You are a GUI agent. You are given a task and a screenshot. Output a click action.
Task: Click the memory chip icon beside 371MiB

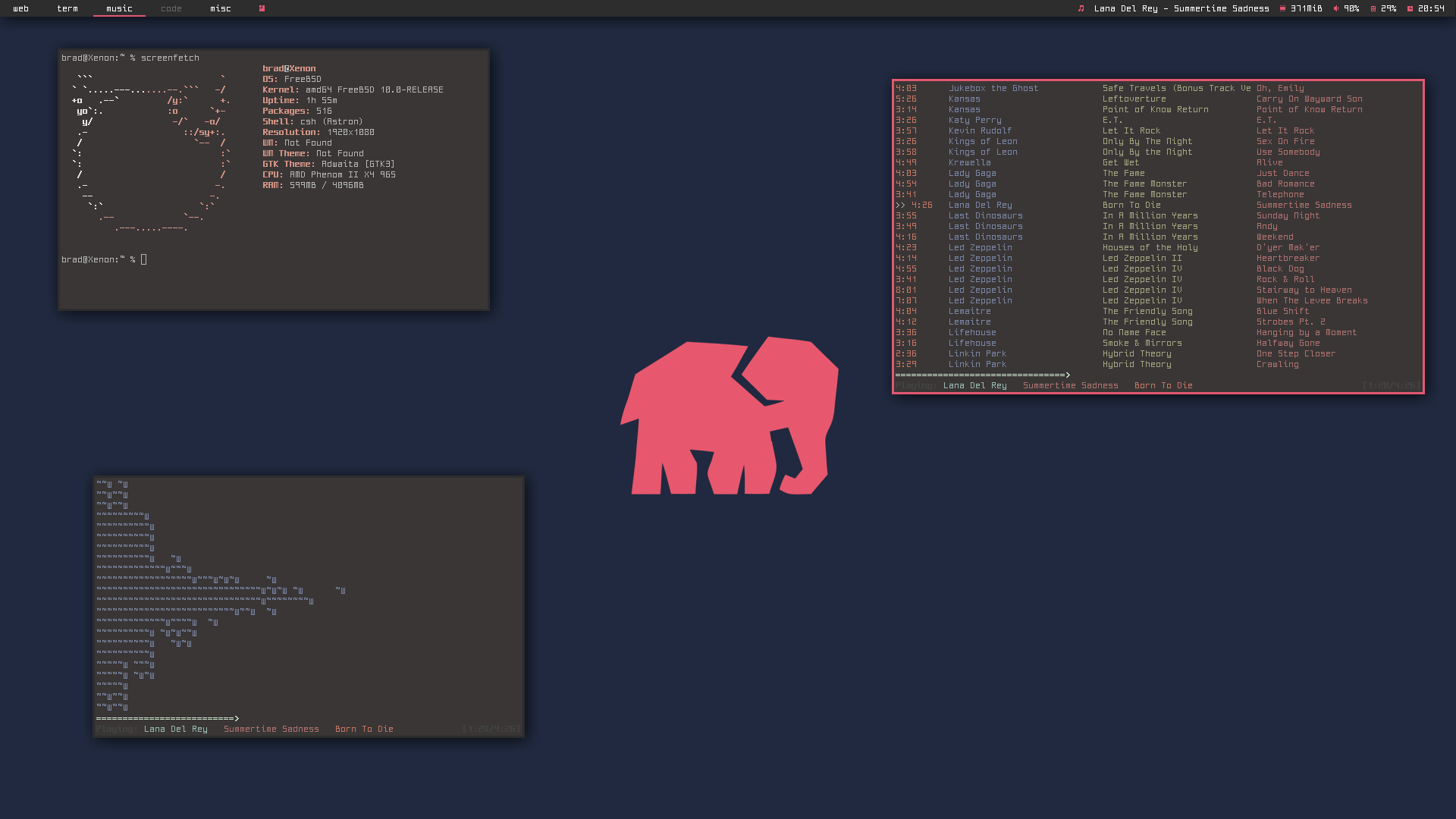(1282, 8)
